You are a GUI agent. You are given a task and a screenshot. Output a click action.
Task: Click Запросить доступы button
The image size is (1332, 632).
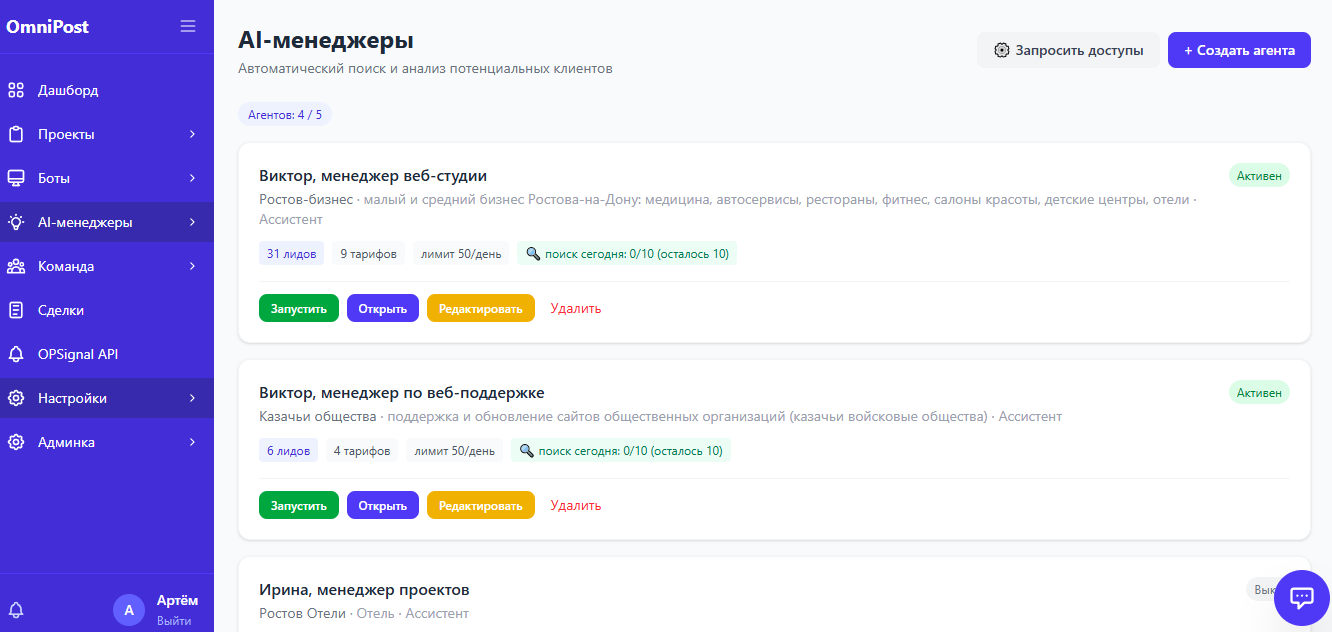pyautogui.click(x=1068, y=50)
